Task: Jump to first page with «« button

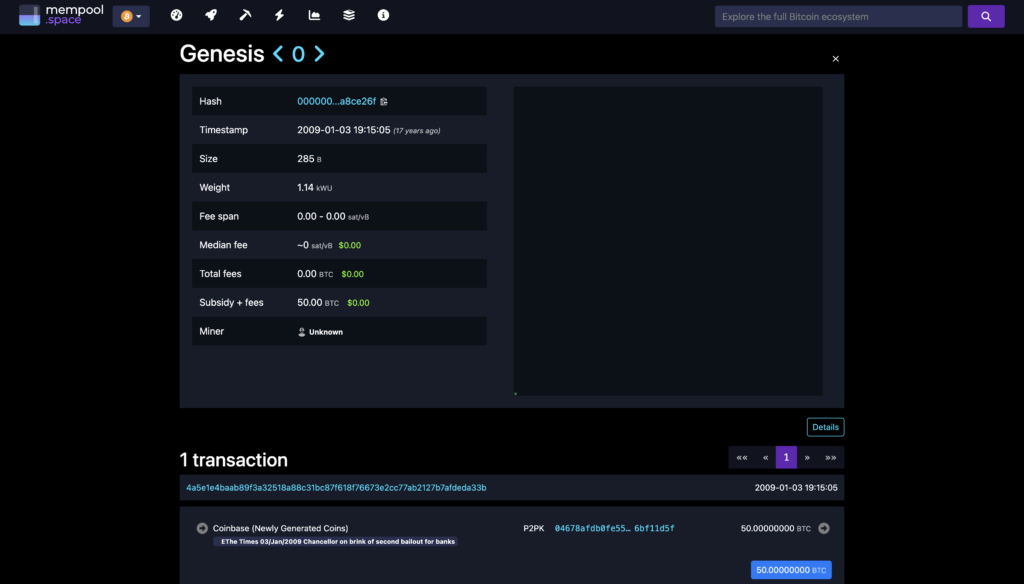Action: pos(742,457)
